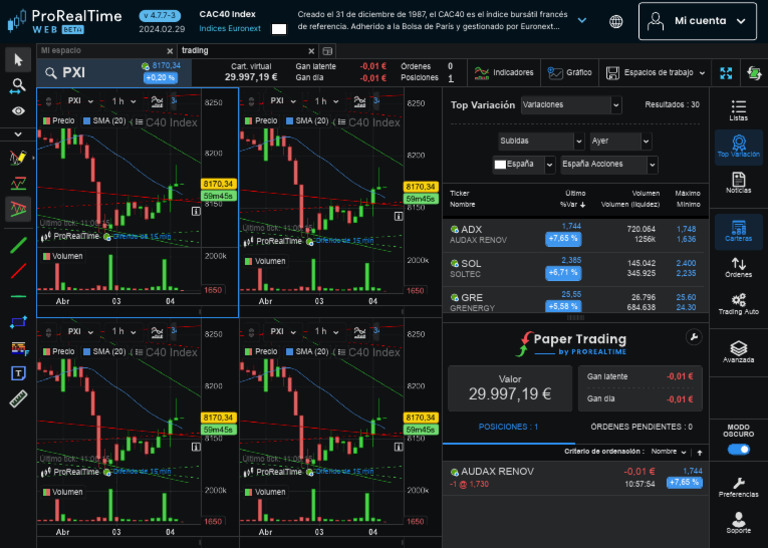The height and width of the screenshot is (548, 768).
Task: Sort by %Var column header
Action: (573, 205)
